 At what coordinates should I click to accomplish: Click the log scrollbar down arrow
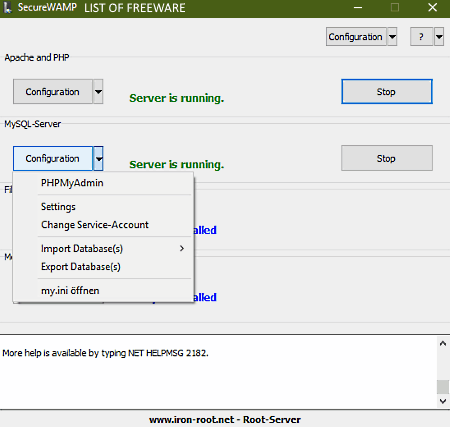(x=443, y=401)
